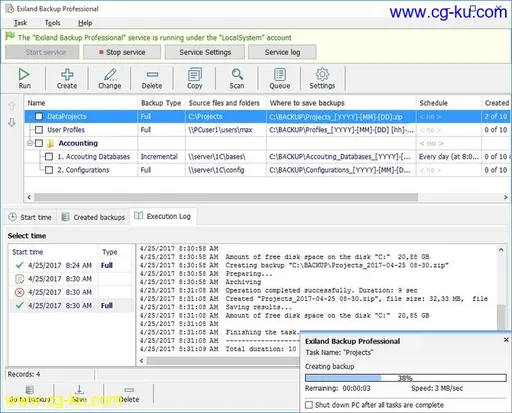Click the Save log icon
The height and width of the screenshot is (413, 512).
(79, 389)
